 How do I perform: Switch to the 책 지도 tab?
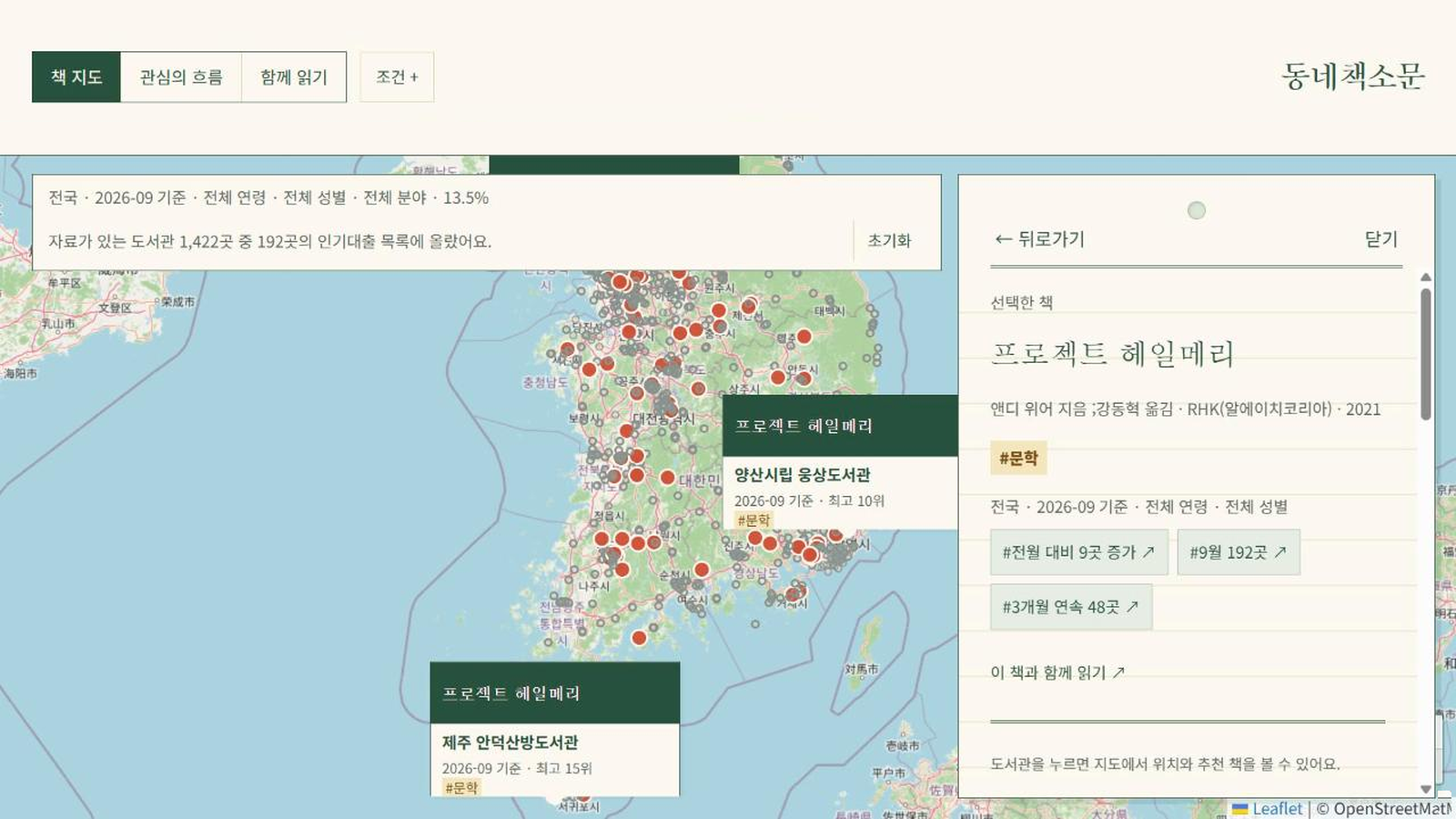(x=76, y=77)
